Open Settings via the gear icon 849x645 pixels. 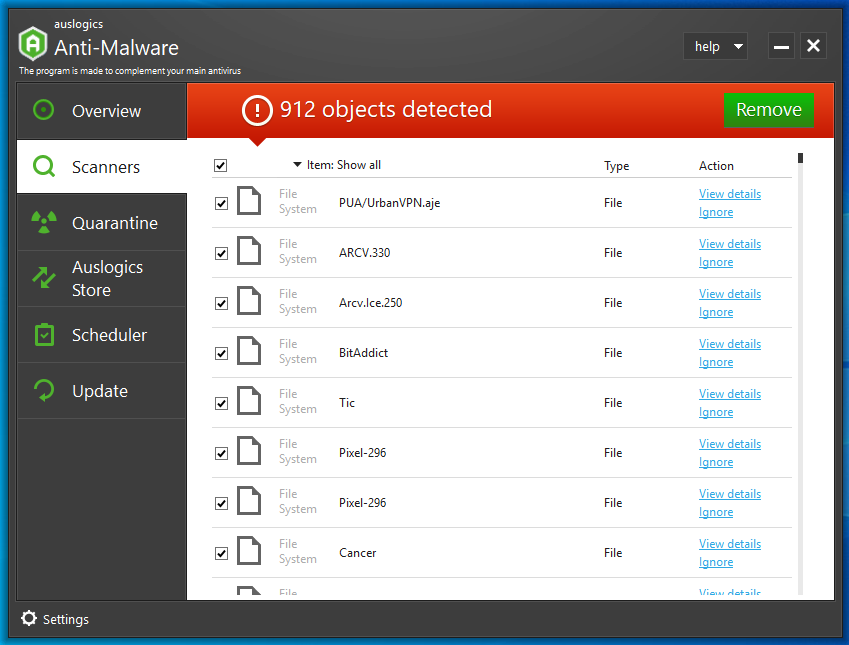coord(29,619)
